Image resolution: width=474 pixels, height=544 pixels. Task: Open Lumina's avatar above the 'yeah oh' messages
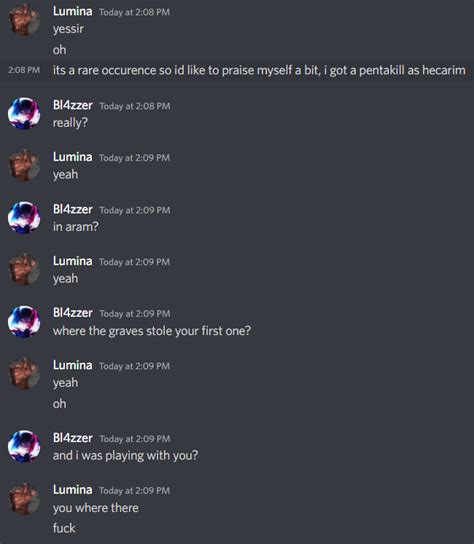click(24, 374)
